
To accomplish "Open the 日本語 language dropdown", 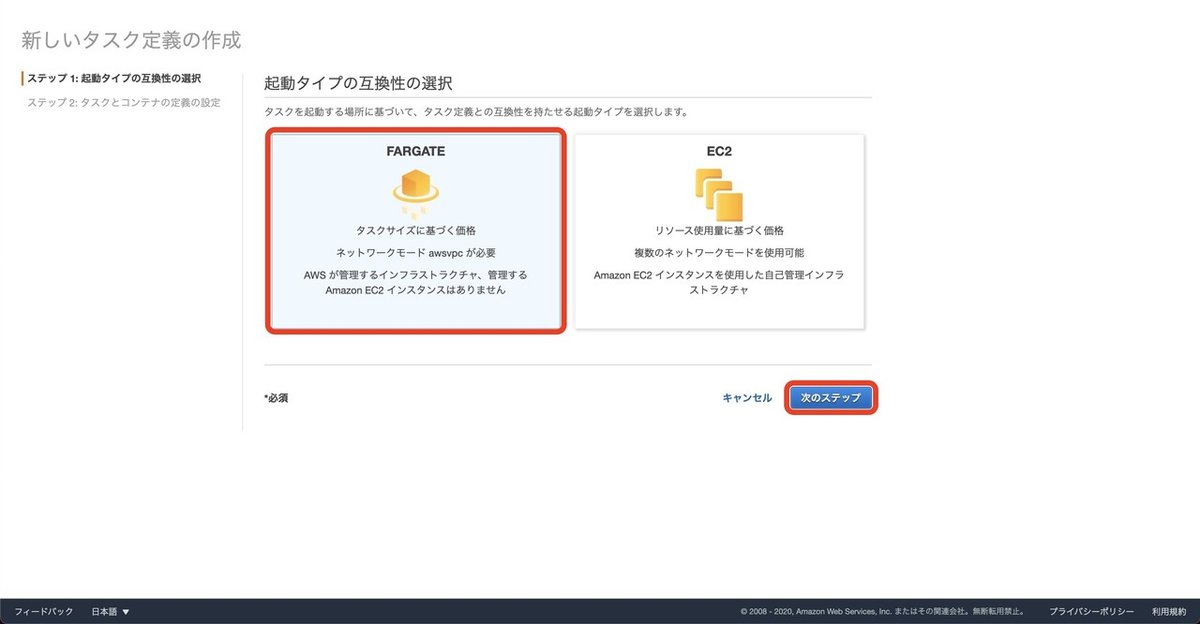I will (x=104, y=610).
